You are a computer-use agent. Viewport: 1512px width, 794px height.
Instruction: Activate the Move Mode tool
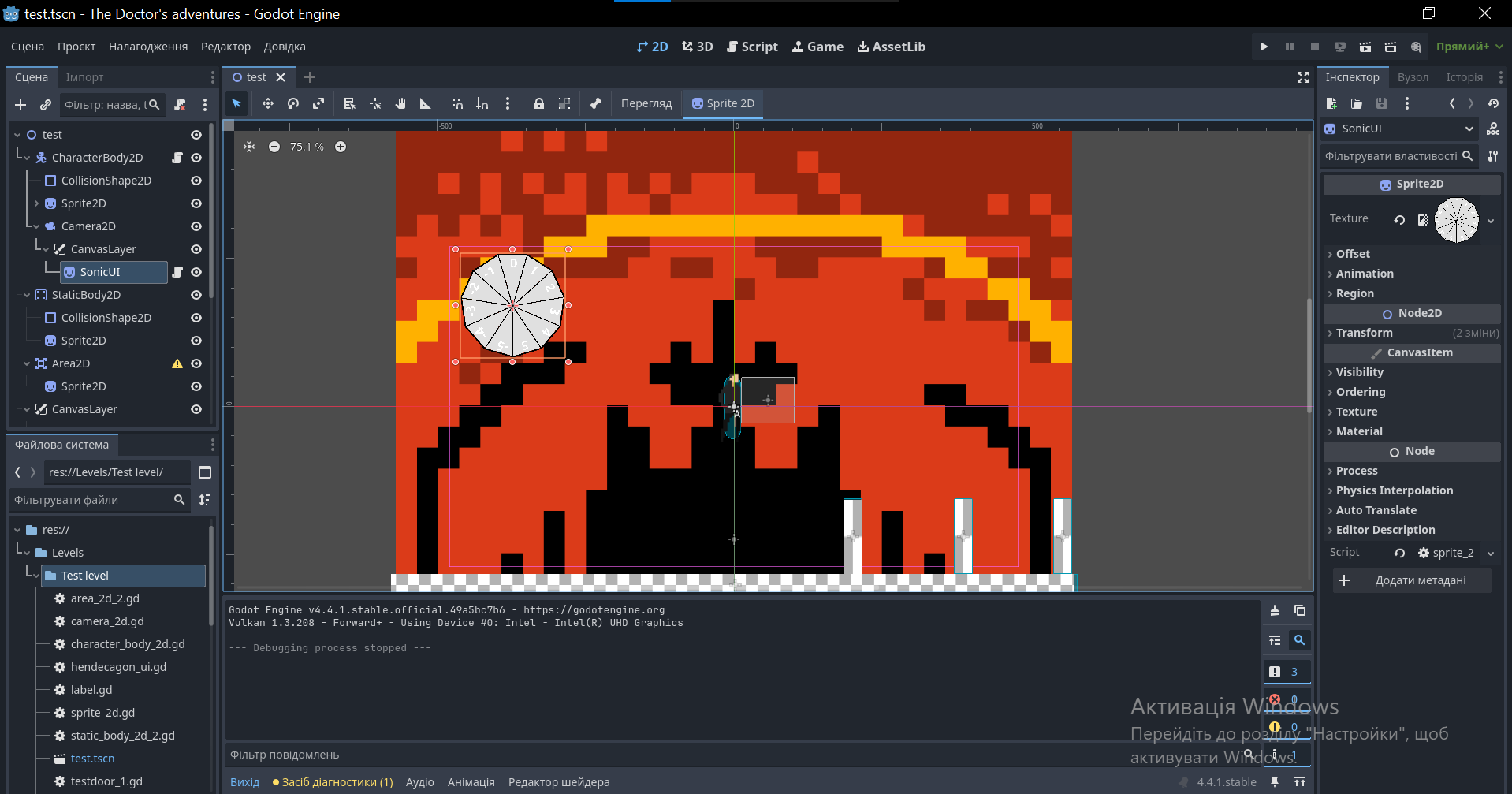pyautogui.click(x=268, y=103)
